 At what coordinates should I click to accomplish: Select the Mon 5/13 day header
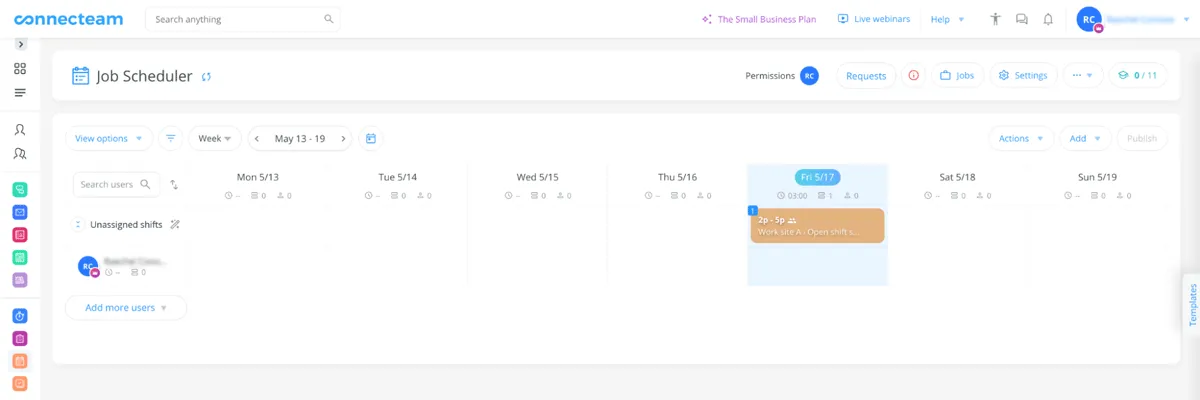pyautogui.click(x=258, y=177)
